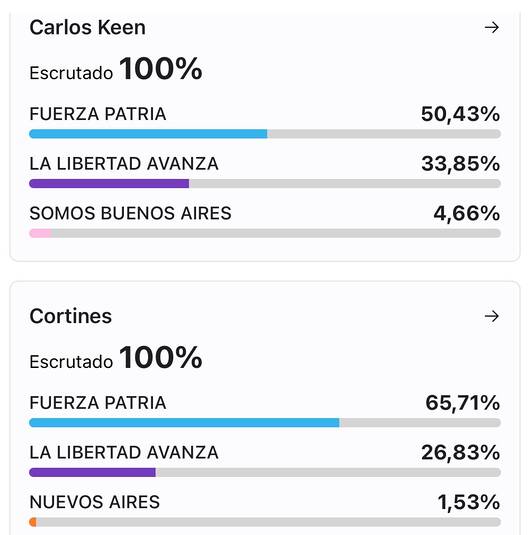Viewport: 530px width, 535px height.
Task: Click Cortines Escrutado 100% text
Action: (x=116, y=358)
